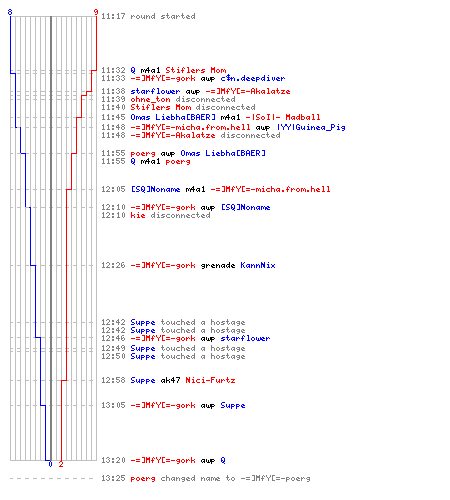Click |YY|Guinea_Pig player name
Screen dimensions: 450x500
click(x=311, y=127)
